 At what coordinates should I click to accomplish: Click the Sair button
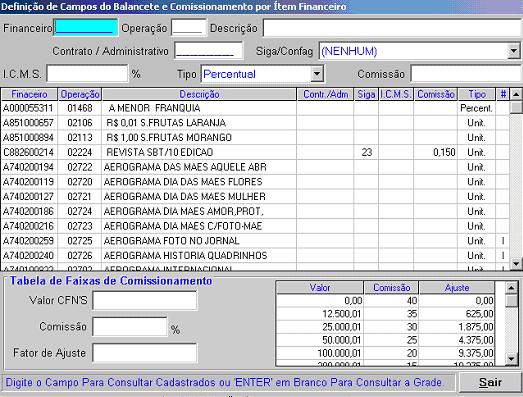490,382
